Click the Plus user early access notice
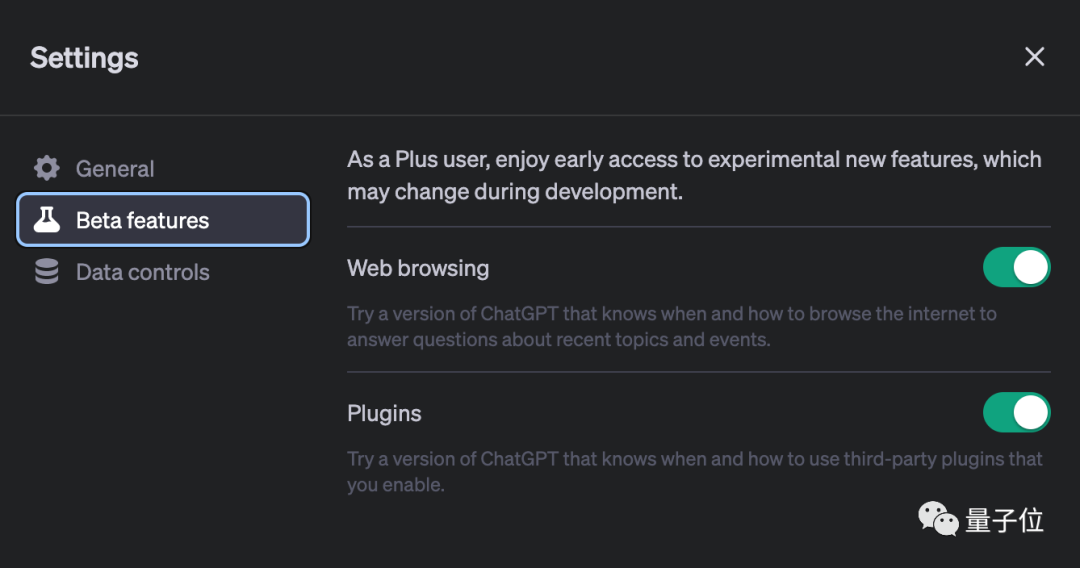The image size is (1080, 568). [694, 175]
